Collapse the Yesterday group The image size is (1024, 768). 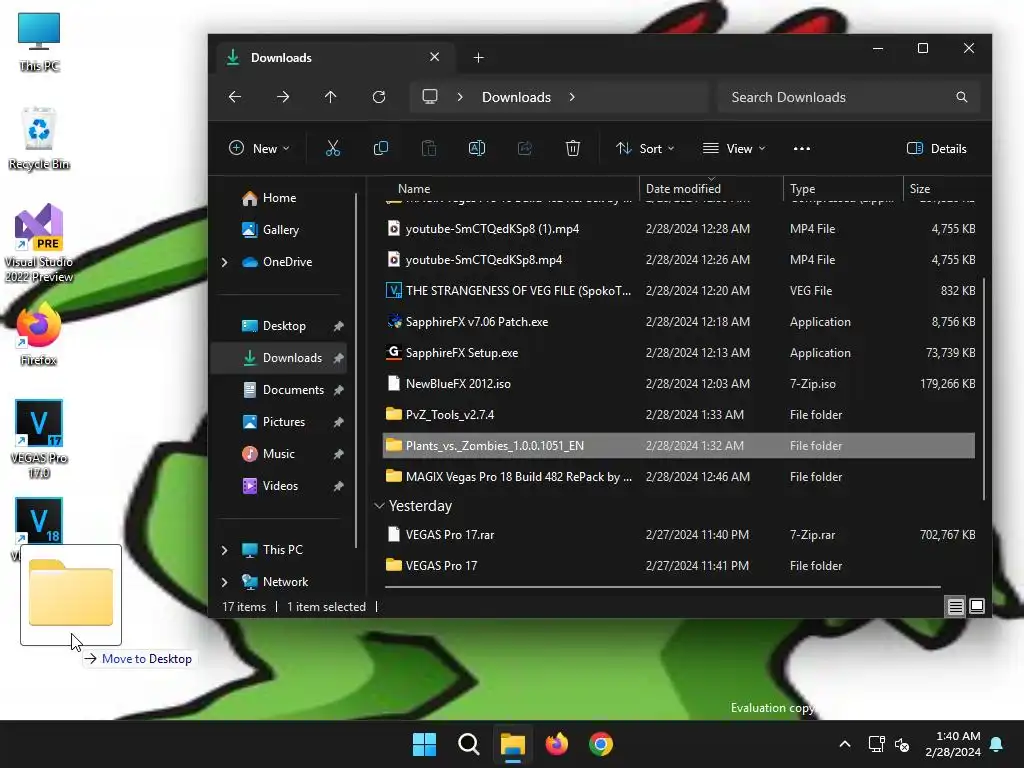379,506
